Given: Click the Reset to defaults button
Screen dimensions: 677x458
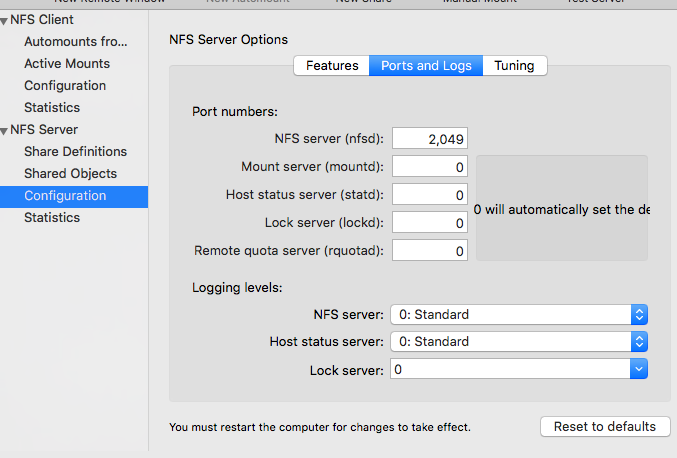Looking at the screenshot, I should pos(605,426).
